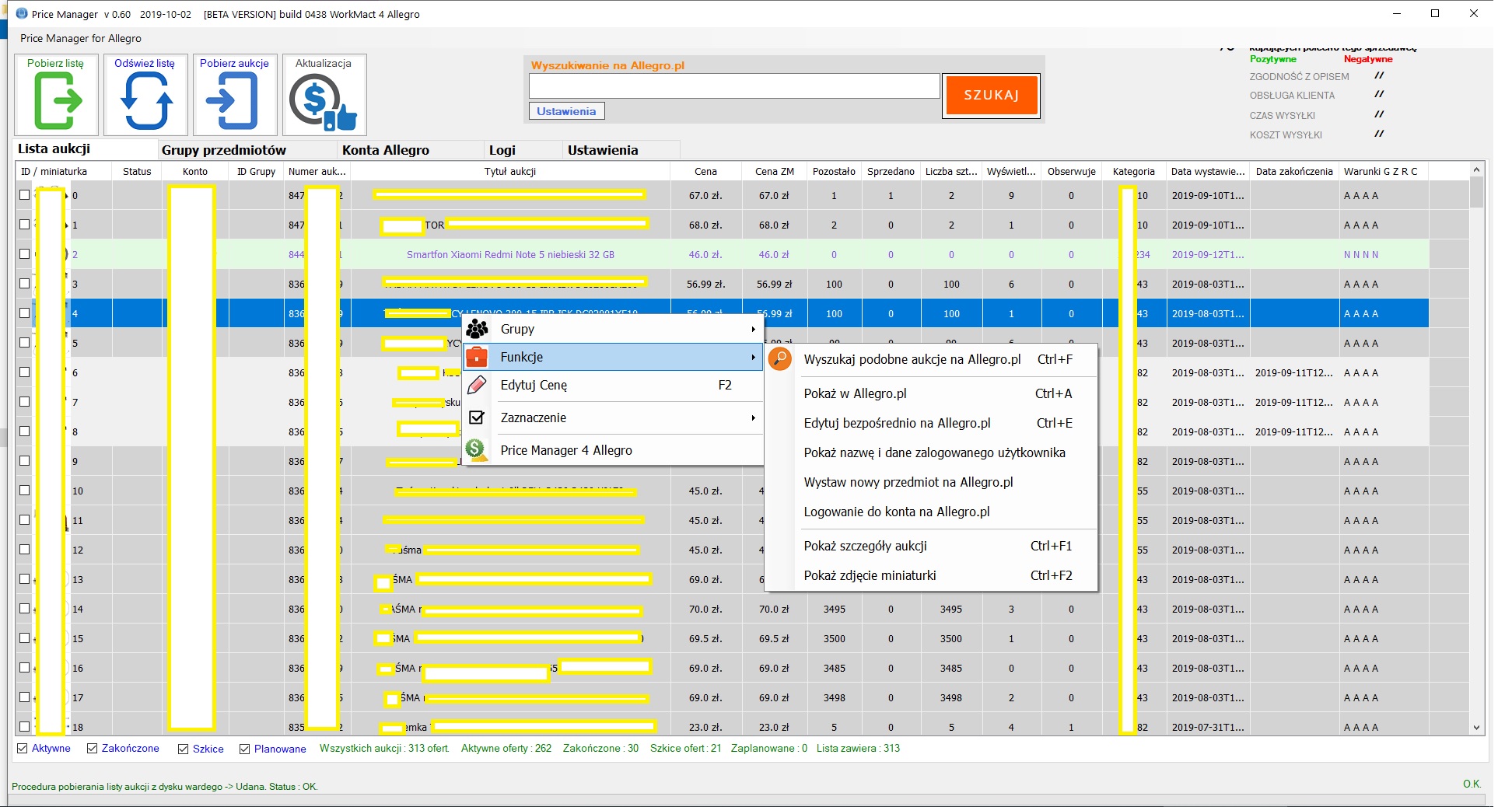Click the magnifier icon beside Wyszukaj podobne aukcje

coord(779,359)
